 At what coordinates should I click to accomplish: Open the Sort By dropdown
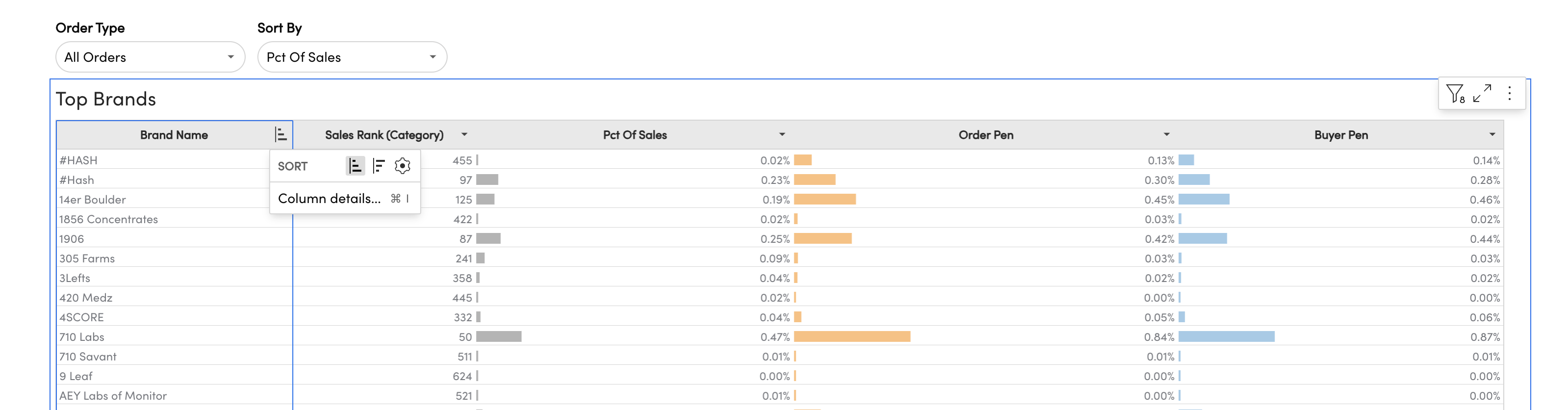[x=352, y=57]
